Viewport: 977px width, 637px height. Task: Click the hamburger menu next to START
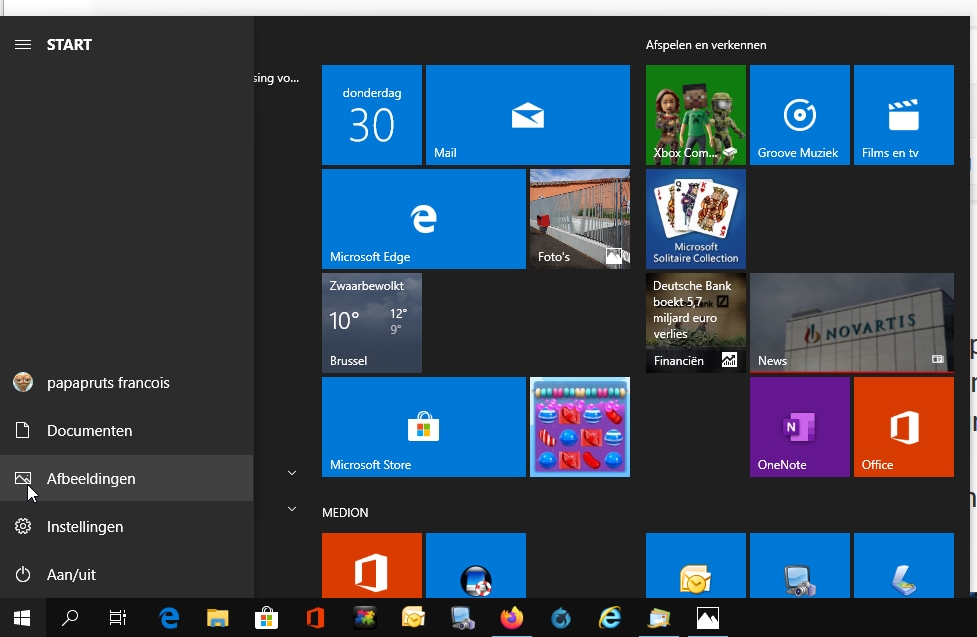(x=23, y=45)
